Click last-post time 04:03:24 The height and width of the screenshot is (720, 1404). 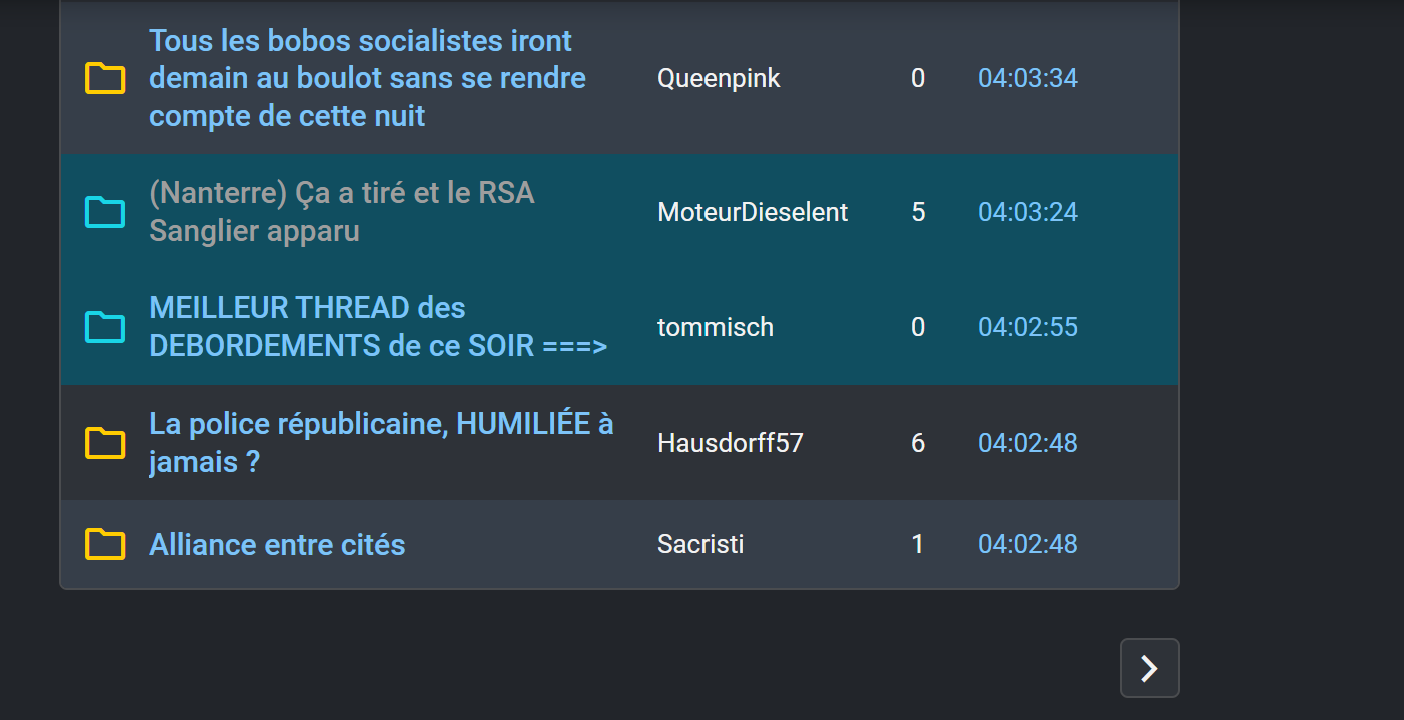pyautogui.click(x=1028, y=212)
